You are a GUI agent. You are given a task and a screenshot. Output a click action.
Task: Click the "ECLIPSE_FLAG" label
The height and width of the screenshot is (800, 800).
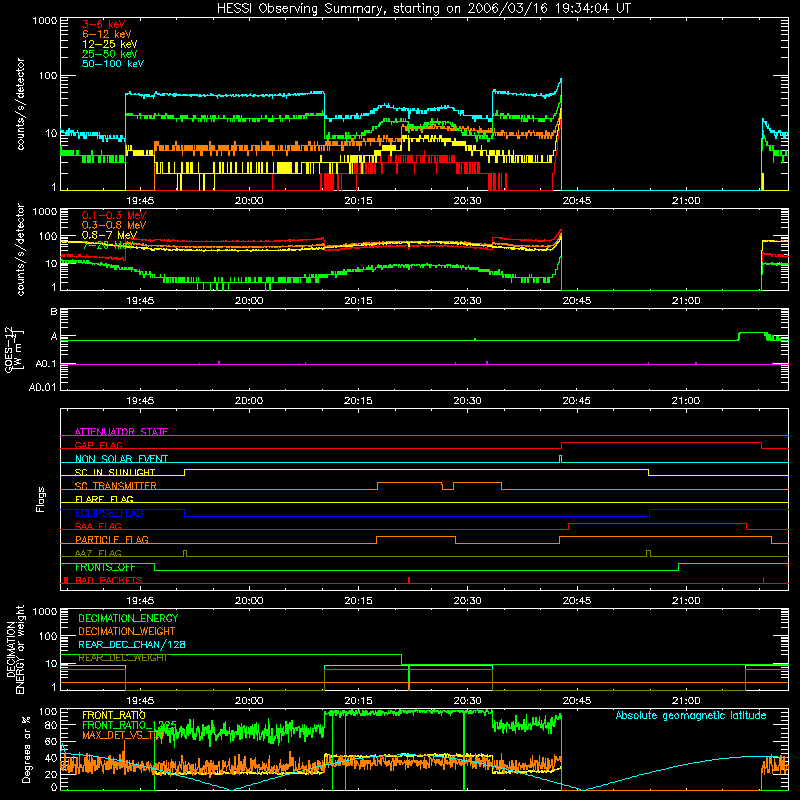point(109,513)
